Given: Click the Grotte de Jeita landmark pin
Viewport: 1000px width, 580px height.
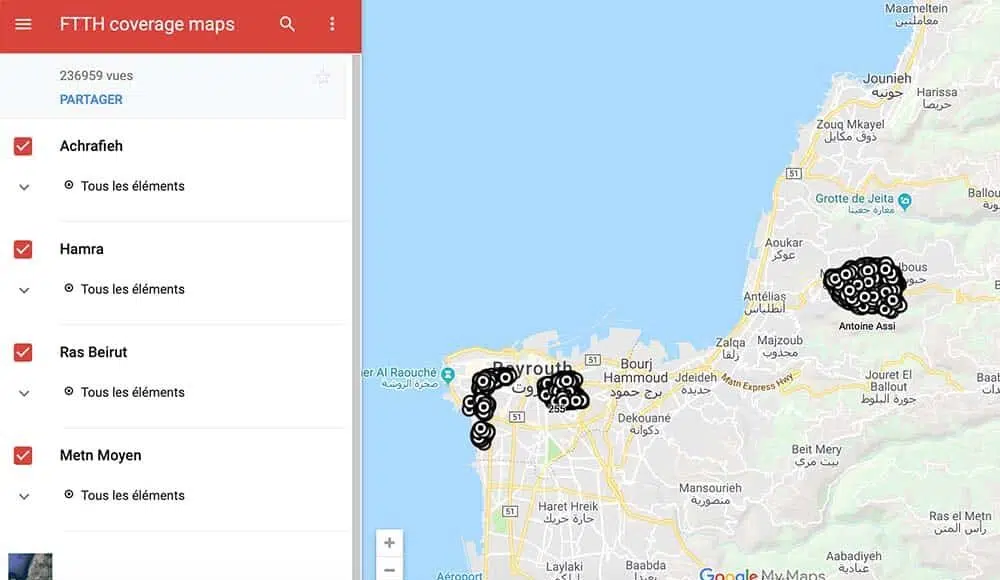Looking at the screenshot, I should 904,202.
